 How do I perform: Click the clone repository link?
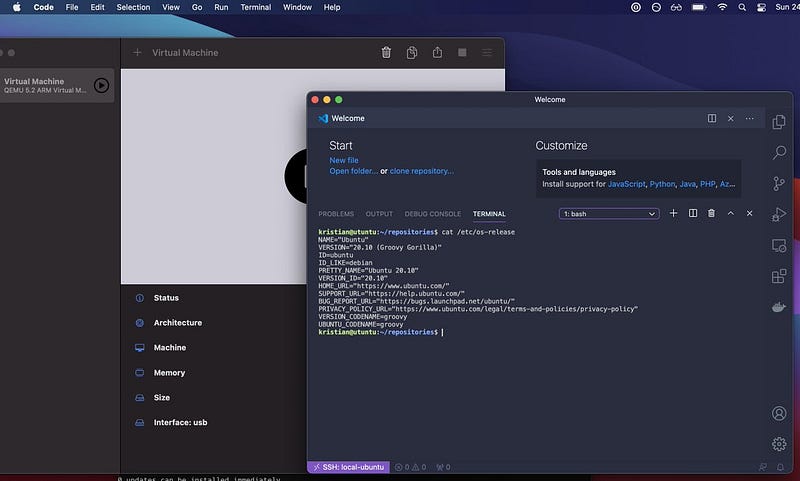point(421,171)
